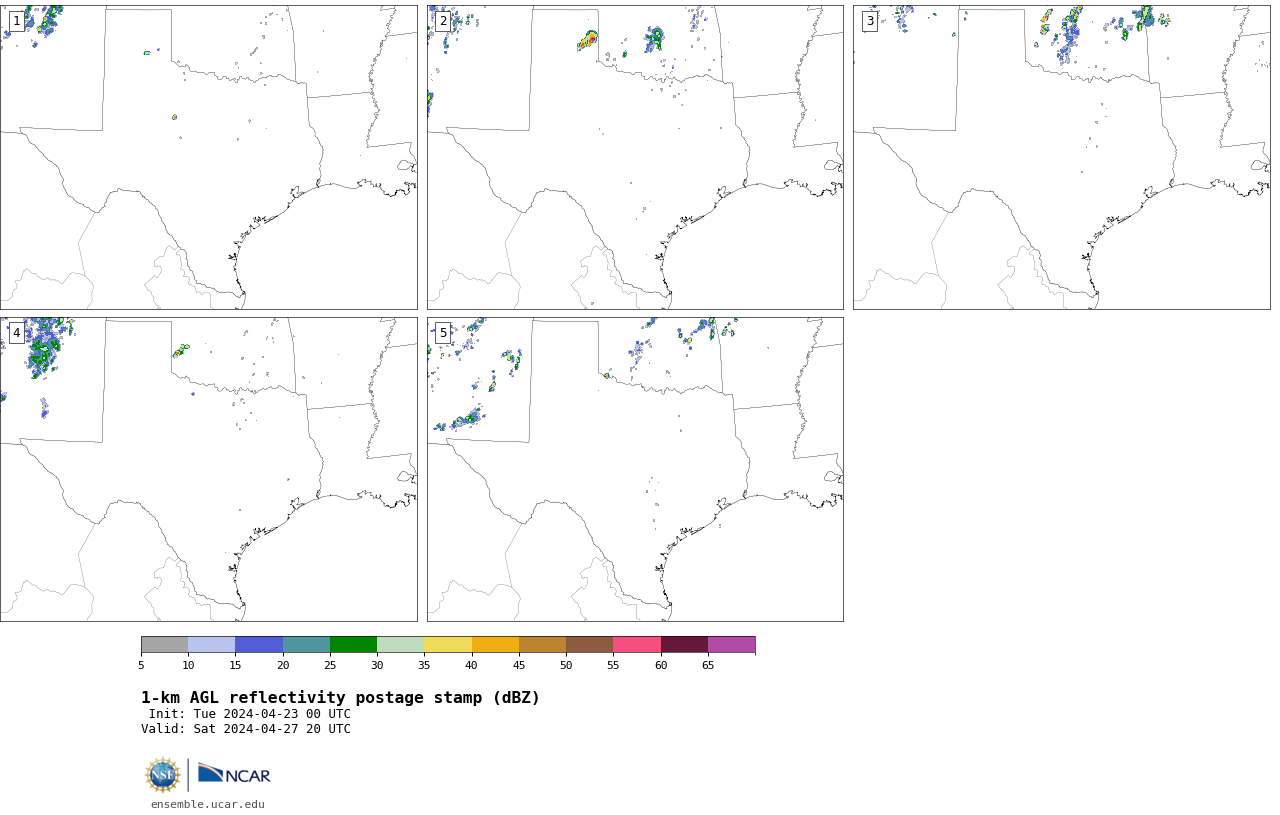The height and width of the screenshot is (815, 1280).
Task: Select the orange 40-45 dBZ swatch
Action: click(495, 644)
